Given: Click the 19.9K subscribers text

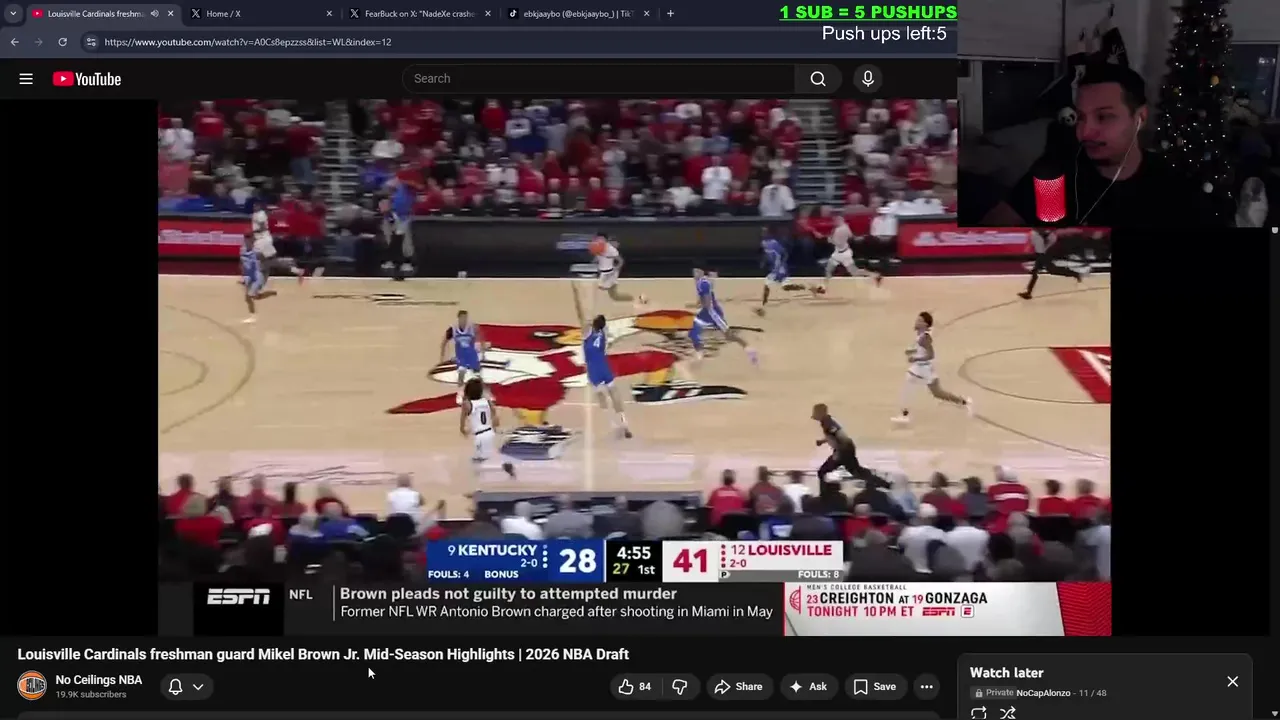Looking at the screenshot, I should (91, 695).
